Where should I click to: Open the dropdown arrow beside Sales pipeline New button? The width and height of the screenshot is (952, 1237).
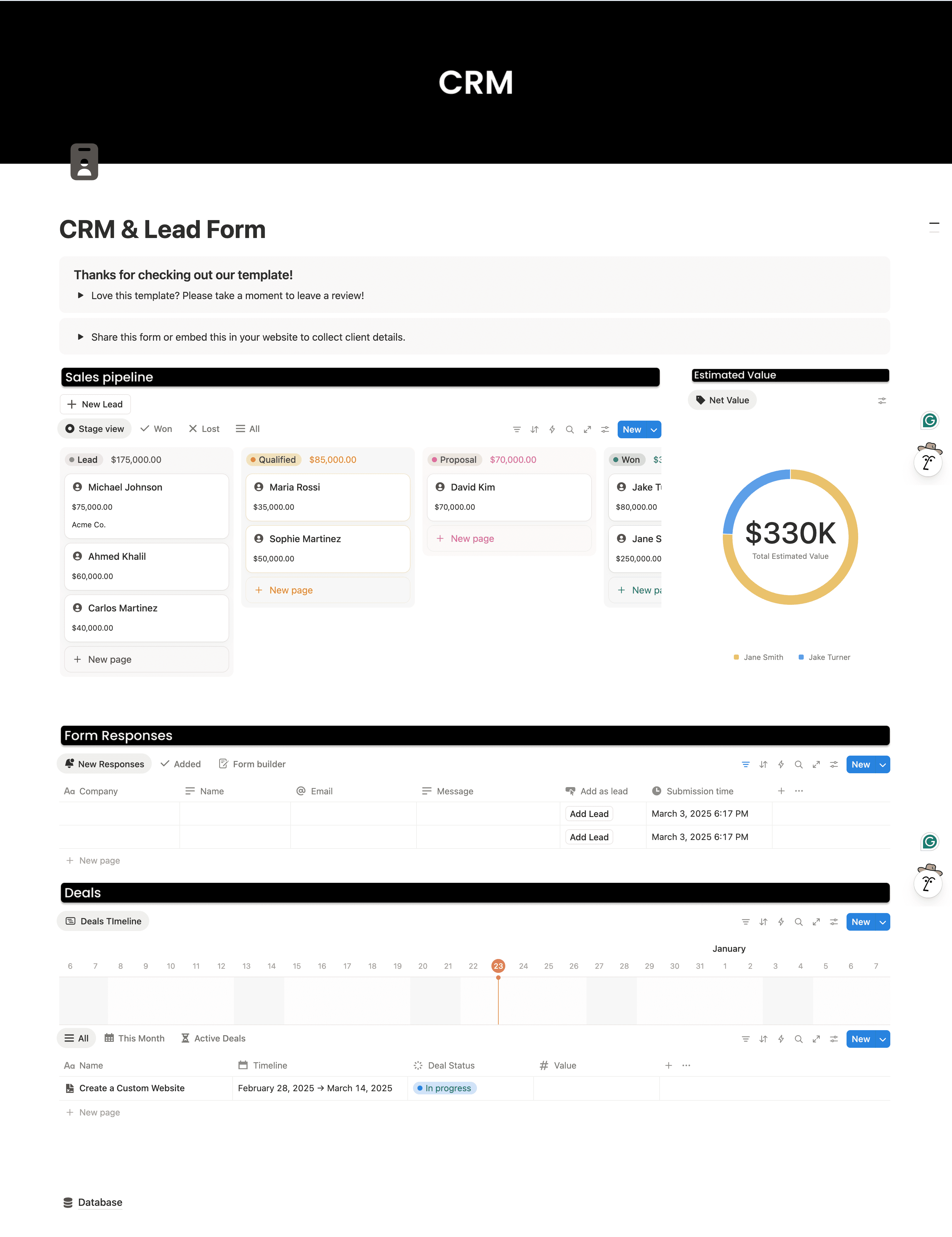pyautogui.click(x=654, y=429)
